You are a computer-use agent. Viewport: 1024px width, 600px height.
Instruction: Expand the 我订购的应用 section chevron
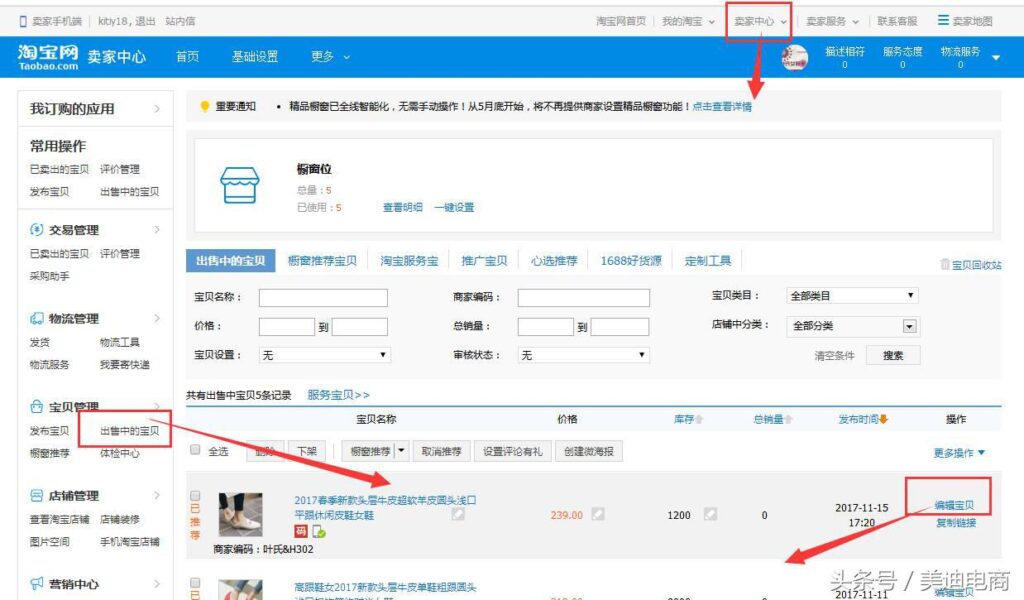(x=157, y=108)
